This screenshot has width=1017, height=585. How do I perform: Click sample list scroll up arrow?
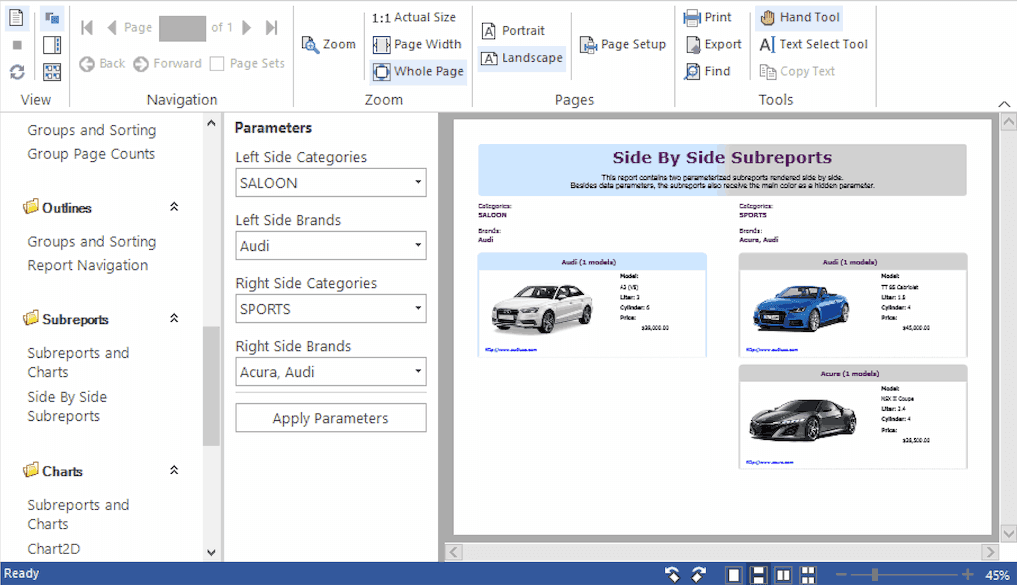tap(211, 123)
